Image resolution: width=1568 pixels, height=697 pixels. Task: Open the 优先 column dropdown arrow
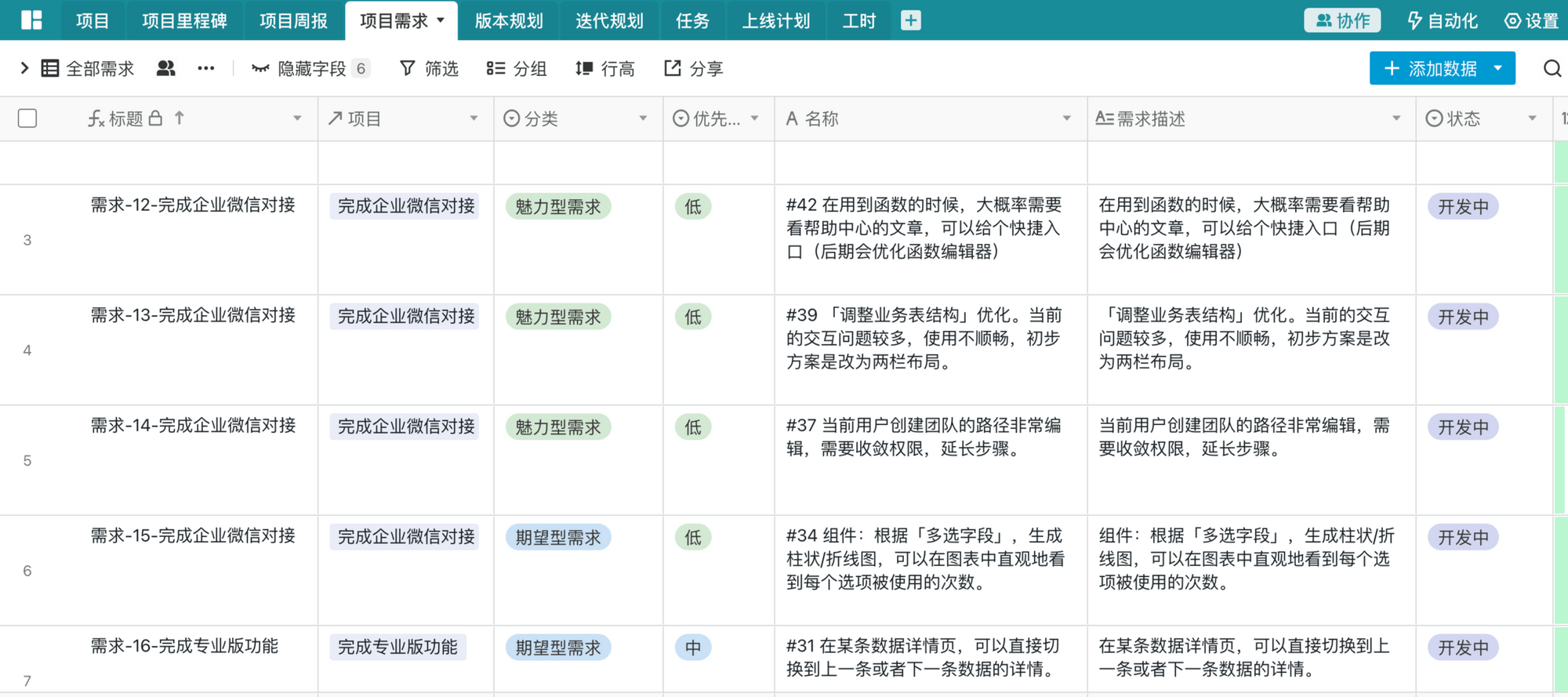(754, 118)
